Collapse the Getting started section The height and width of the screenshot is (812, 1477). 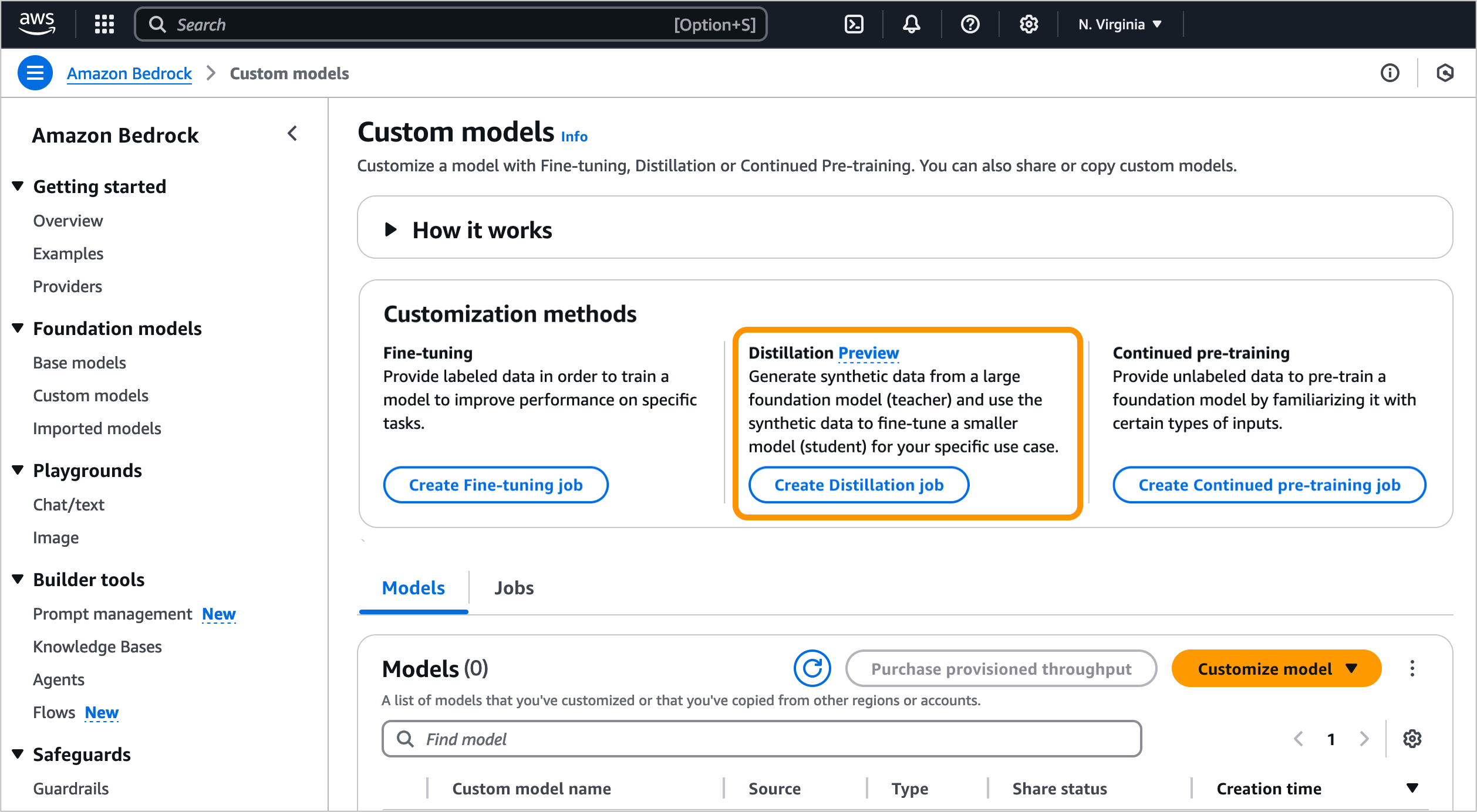click(x=18, y=187)
